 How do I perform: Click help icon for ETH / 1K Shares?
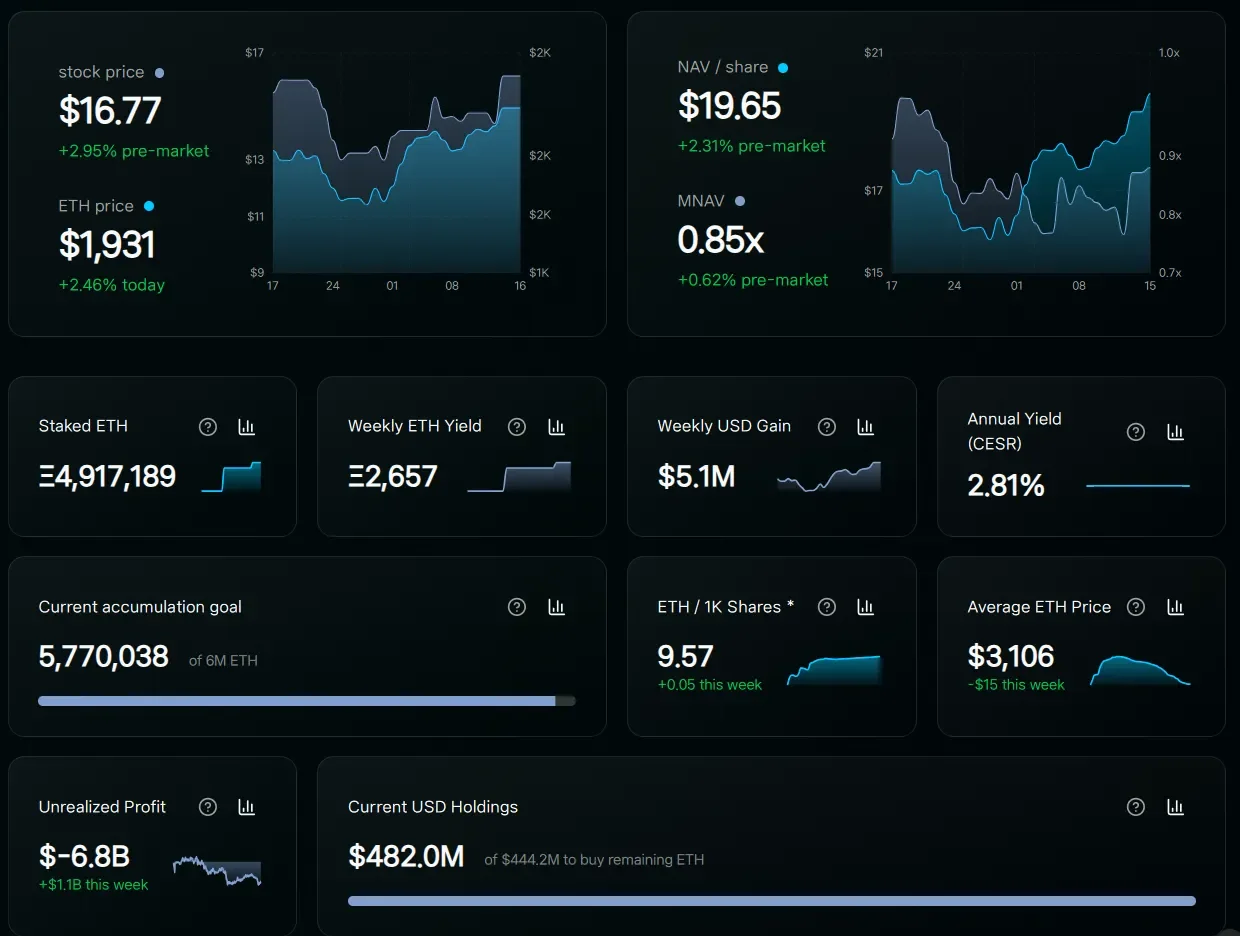(827, 607)
